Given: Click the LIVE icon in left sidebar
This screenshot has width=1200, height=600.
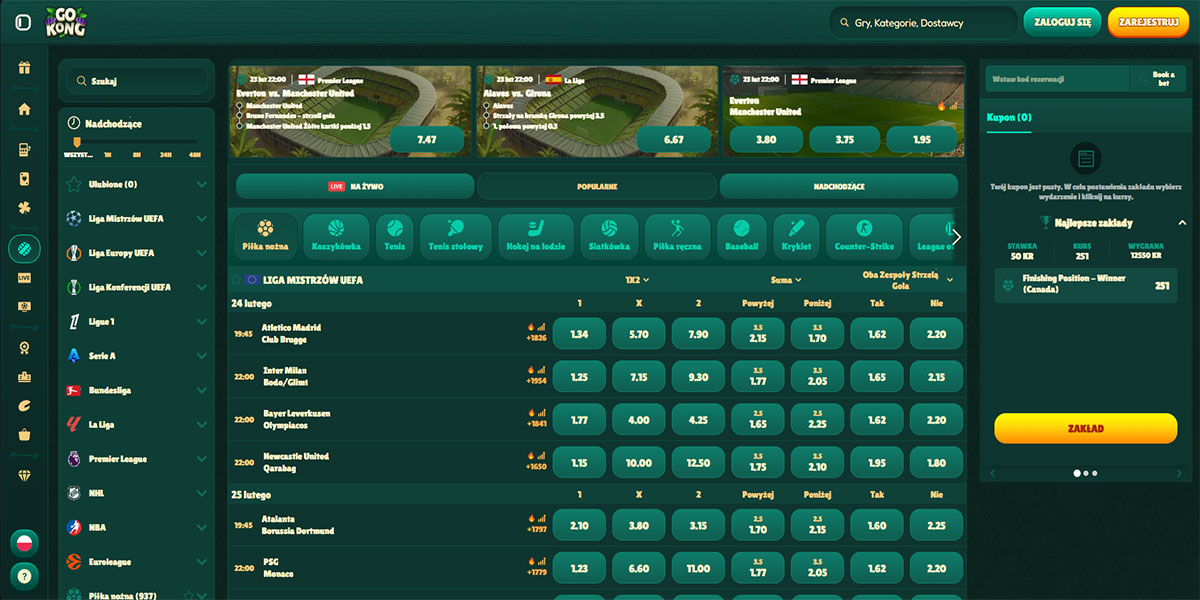Looking at the screenshot, I should (x=24, y=277).
